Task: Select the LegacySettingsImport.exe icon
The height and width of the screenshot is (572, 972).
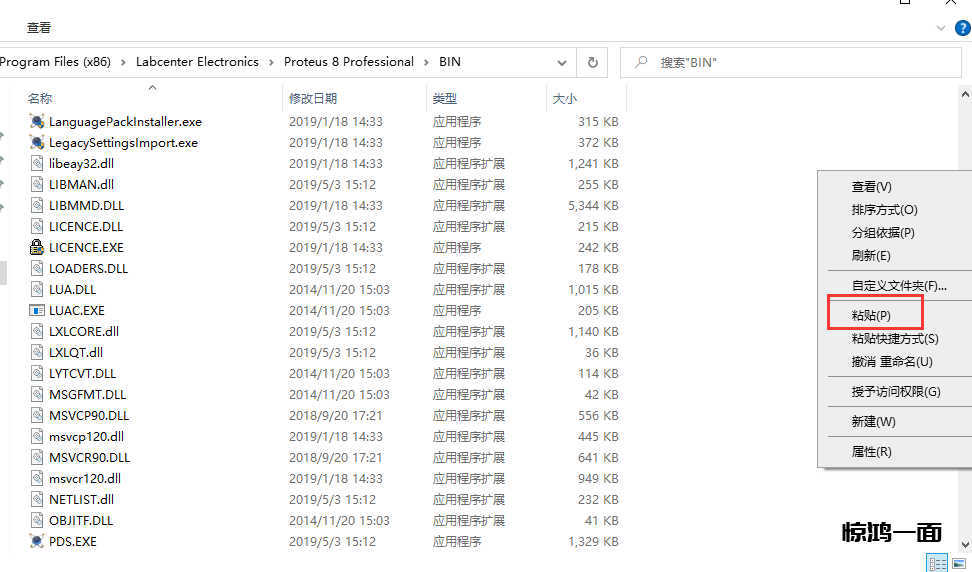Action: coord(37,142)
